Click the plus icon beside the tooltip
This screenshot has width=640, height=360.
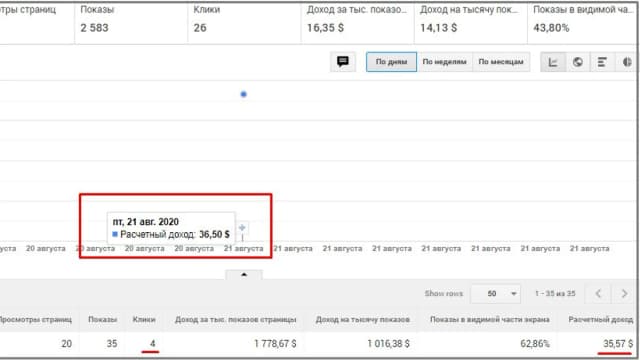tap(242, 228)
